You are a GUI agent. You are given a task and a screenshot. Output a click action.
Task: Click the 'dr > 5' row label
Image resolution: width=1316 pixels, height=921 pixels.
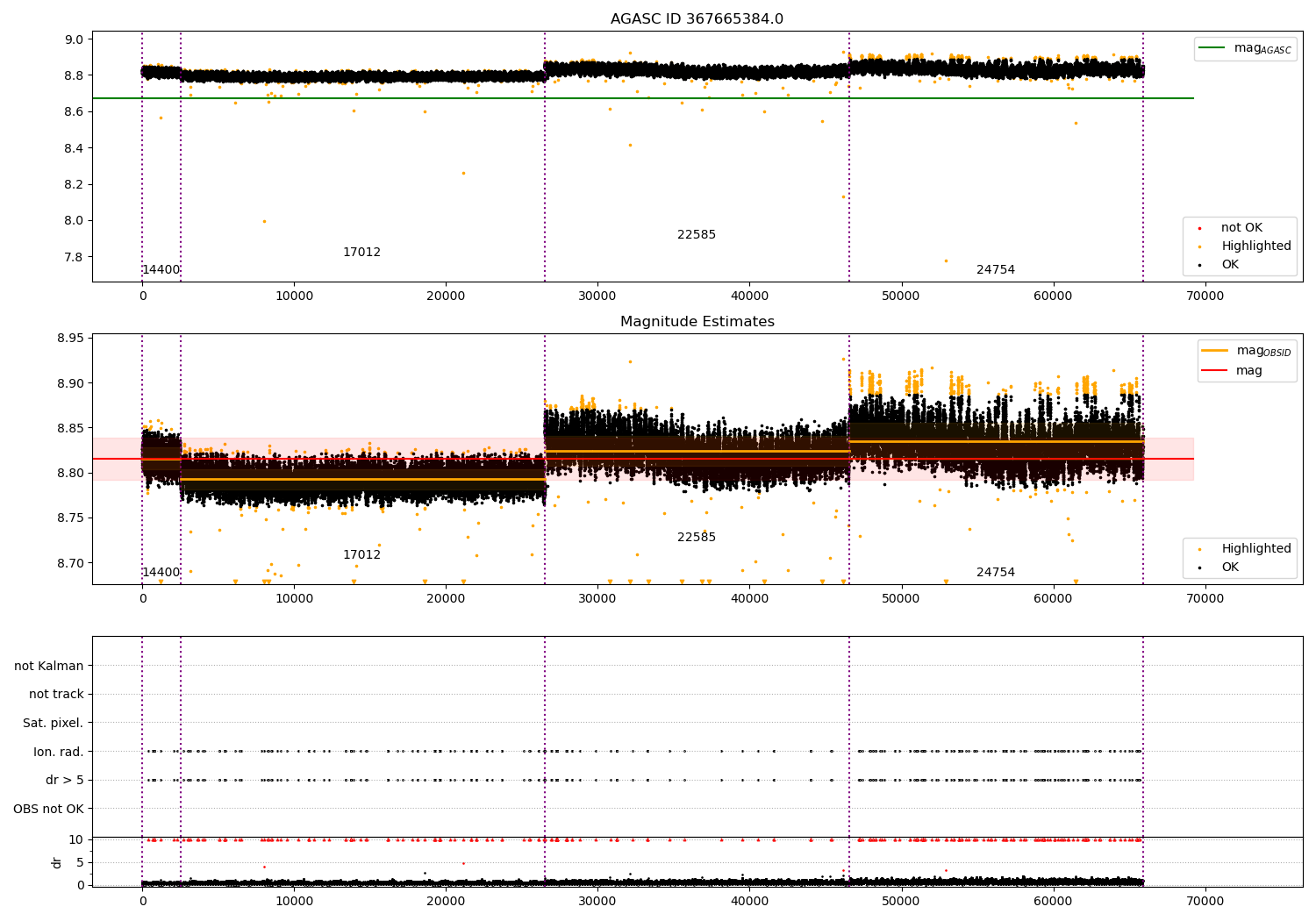tap(65, 781)
